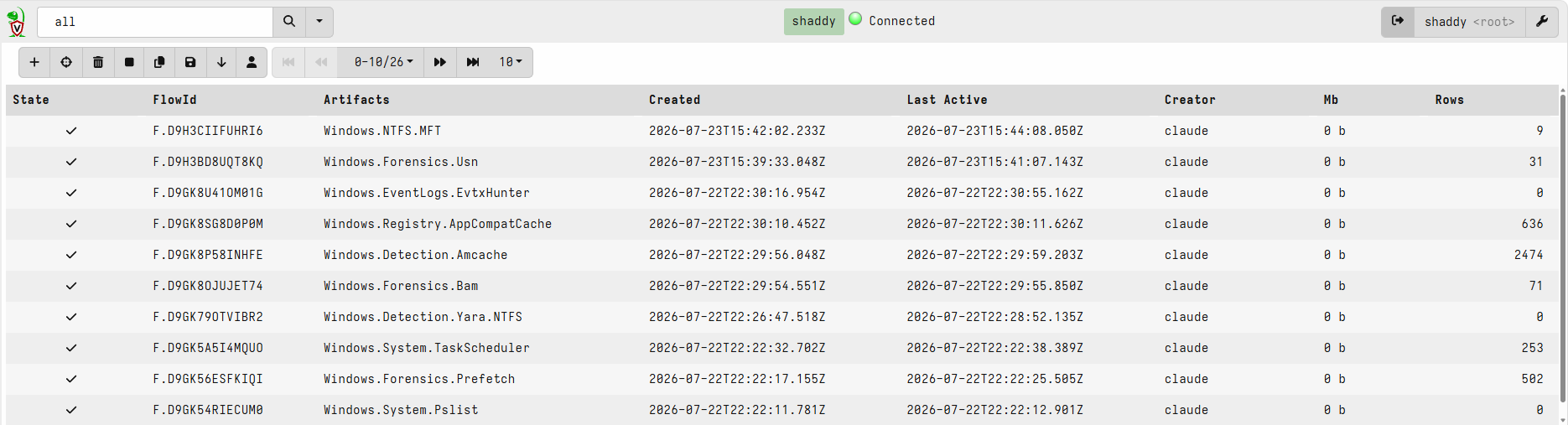Click the show my collections person icon
The height and width of the screenshot is (425, 1568).
click(x=252, y=62)
